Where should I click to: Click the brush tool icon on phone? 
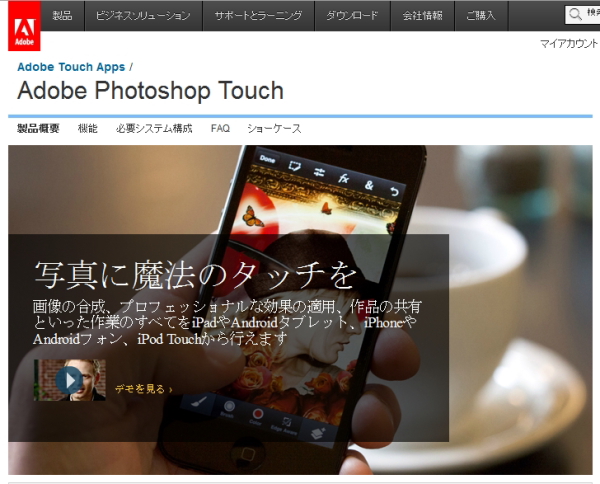[x=200, y=402]
